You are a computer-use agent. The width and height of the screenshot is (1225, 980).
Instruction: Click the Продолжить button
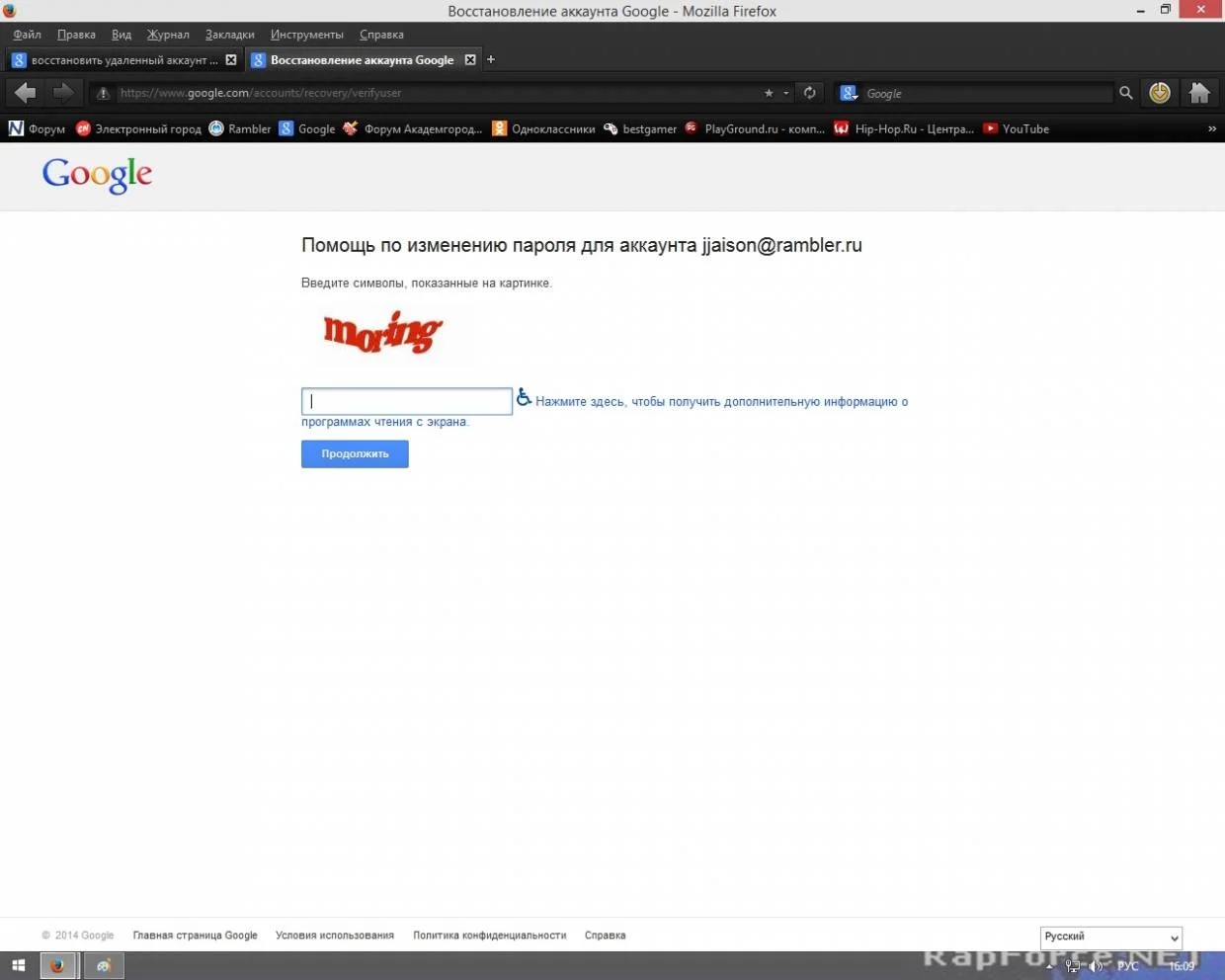pyautogui.click(x=355, y=453)
